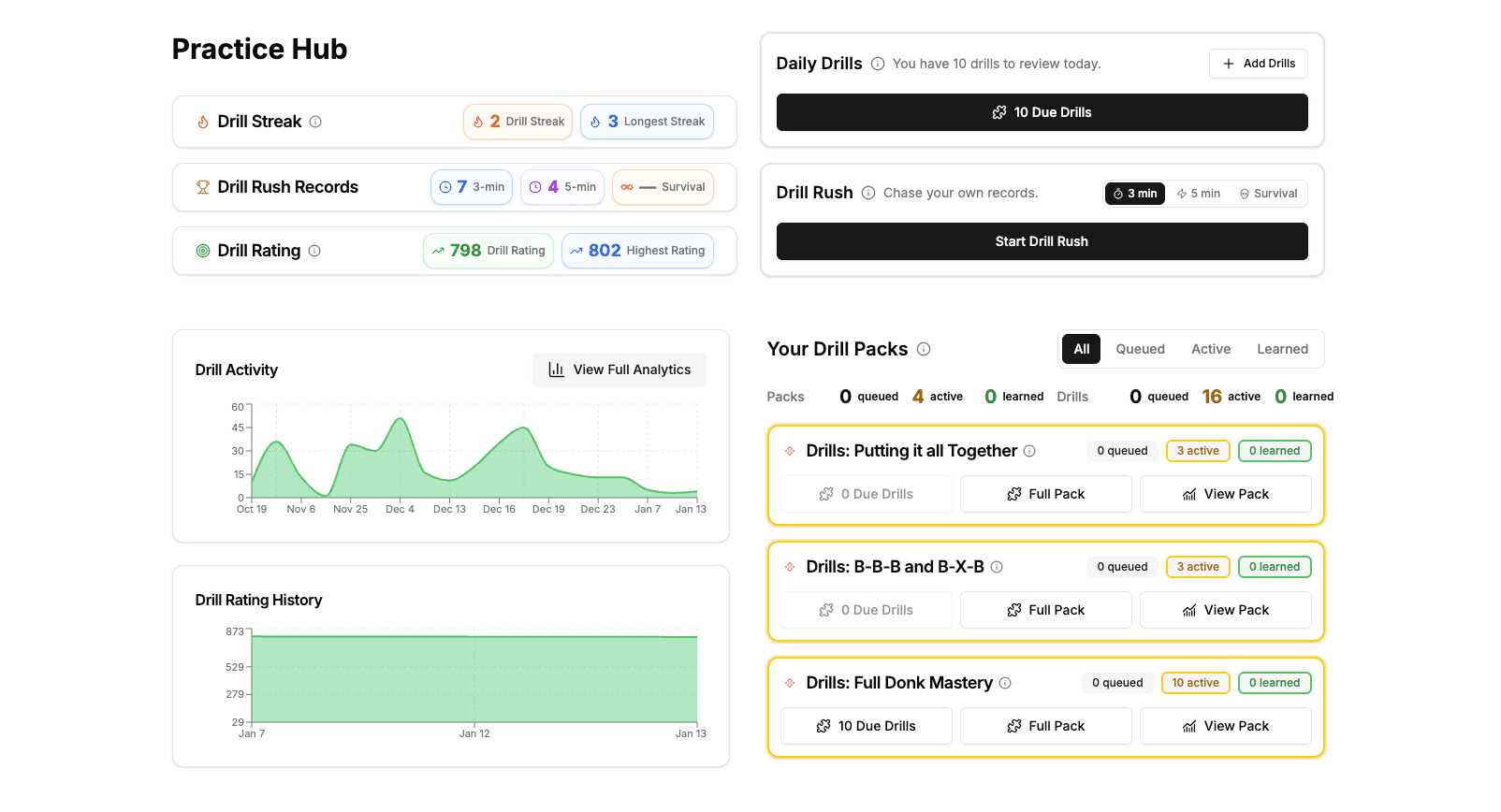Screen dimensions: 1501x812
Task: Select Survival Drill Rush mode
Action: pyautogui.click(x=1269, y=194)
